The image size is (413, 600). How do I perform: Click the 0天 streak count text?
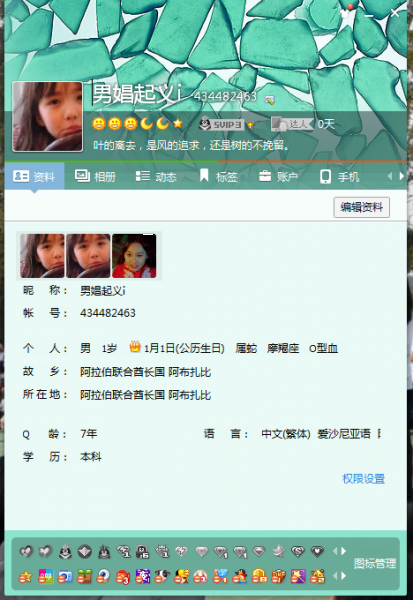[x=326, y=124]
